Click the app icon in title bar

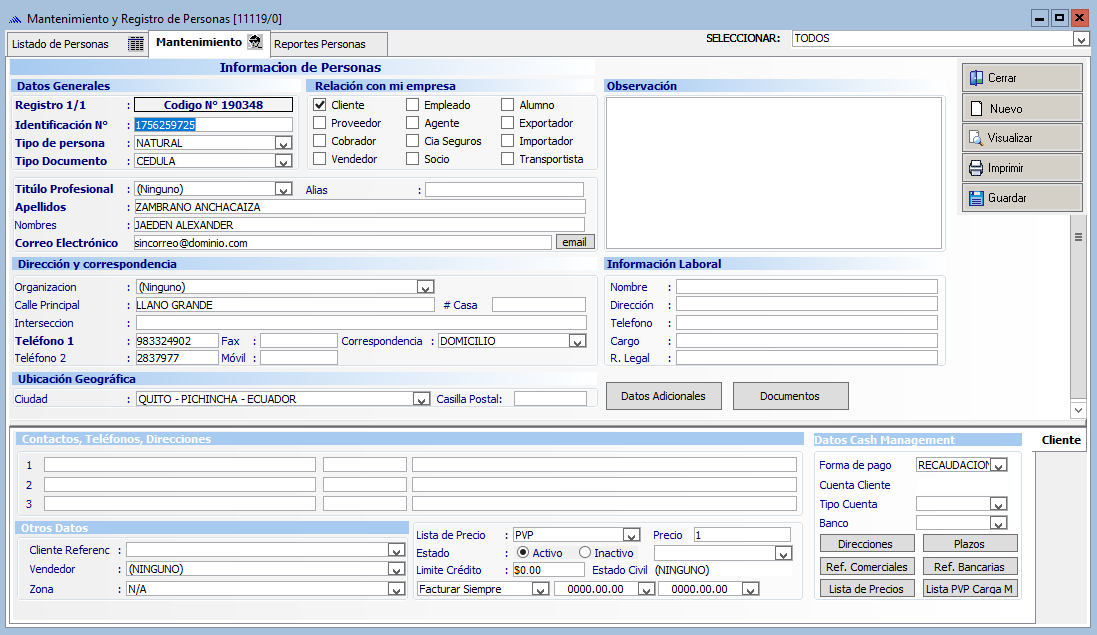click(x=14, y=18)
